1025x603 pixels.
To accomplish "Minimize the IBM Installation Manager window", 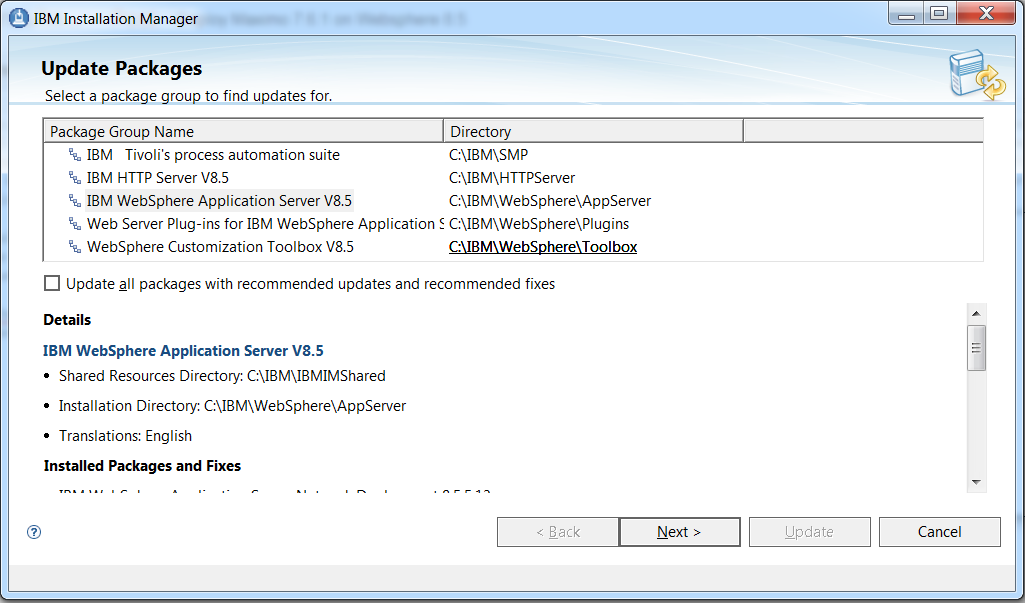I will click(906, 13).
